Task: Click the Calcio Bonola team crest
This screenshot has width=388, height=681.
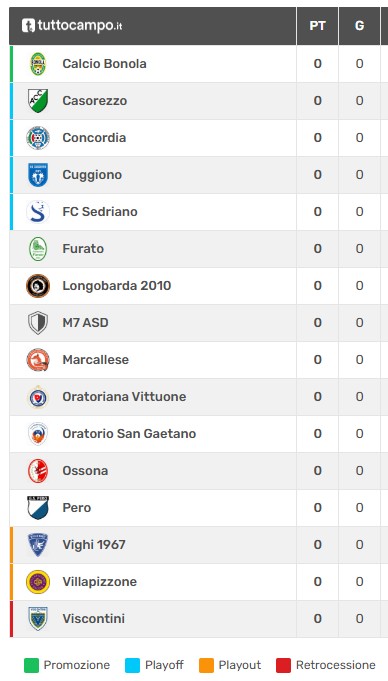Action: [38, 64]
